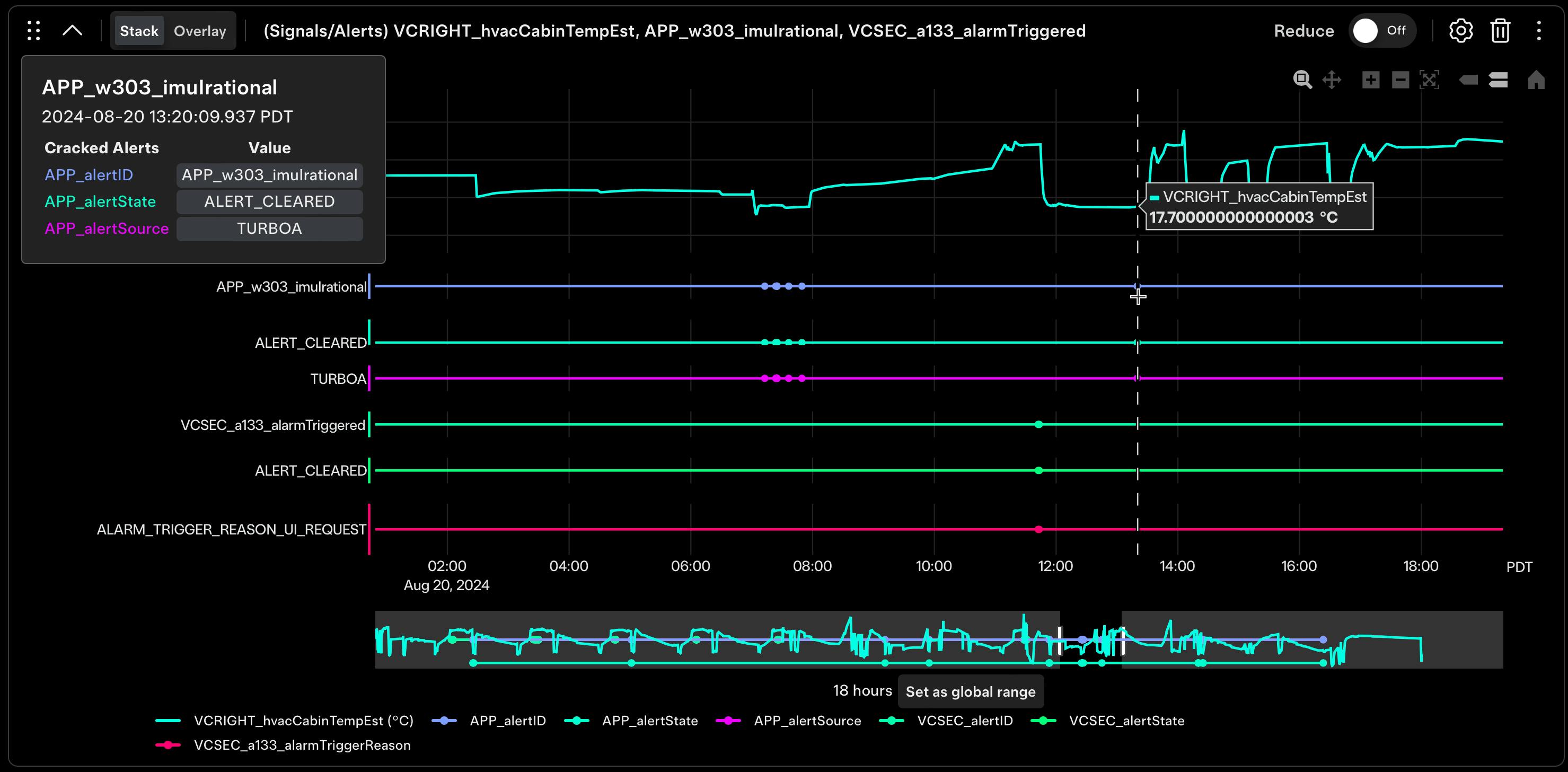Open the three-dot overflow menu
This screenshot has width=1568, height=772.
(1539, 30)
